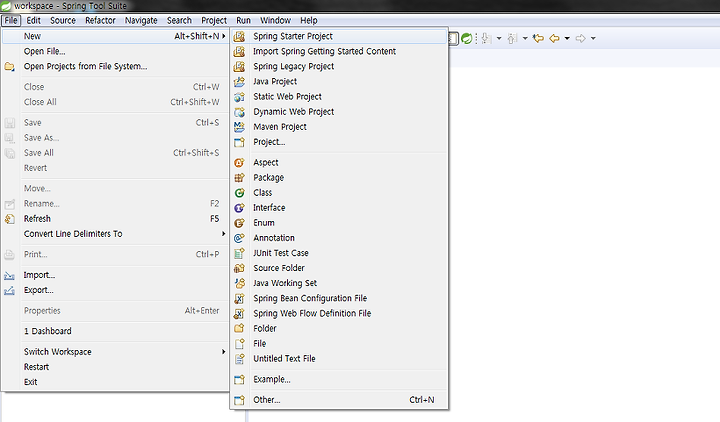Open the Edit menu

pyautogui.click(x=34, y=20)
